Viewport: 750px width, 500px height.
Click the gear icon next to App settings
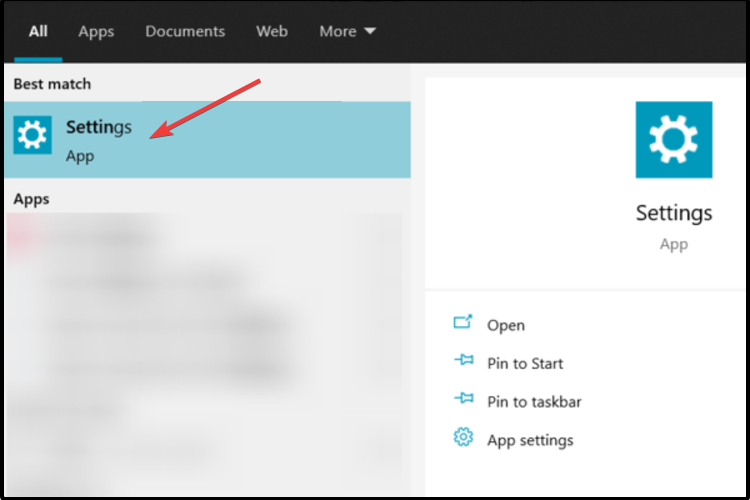click(x=463, y=437)
